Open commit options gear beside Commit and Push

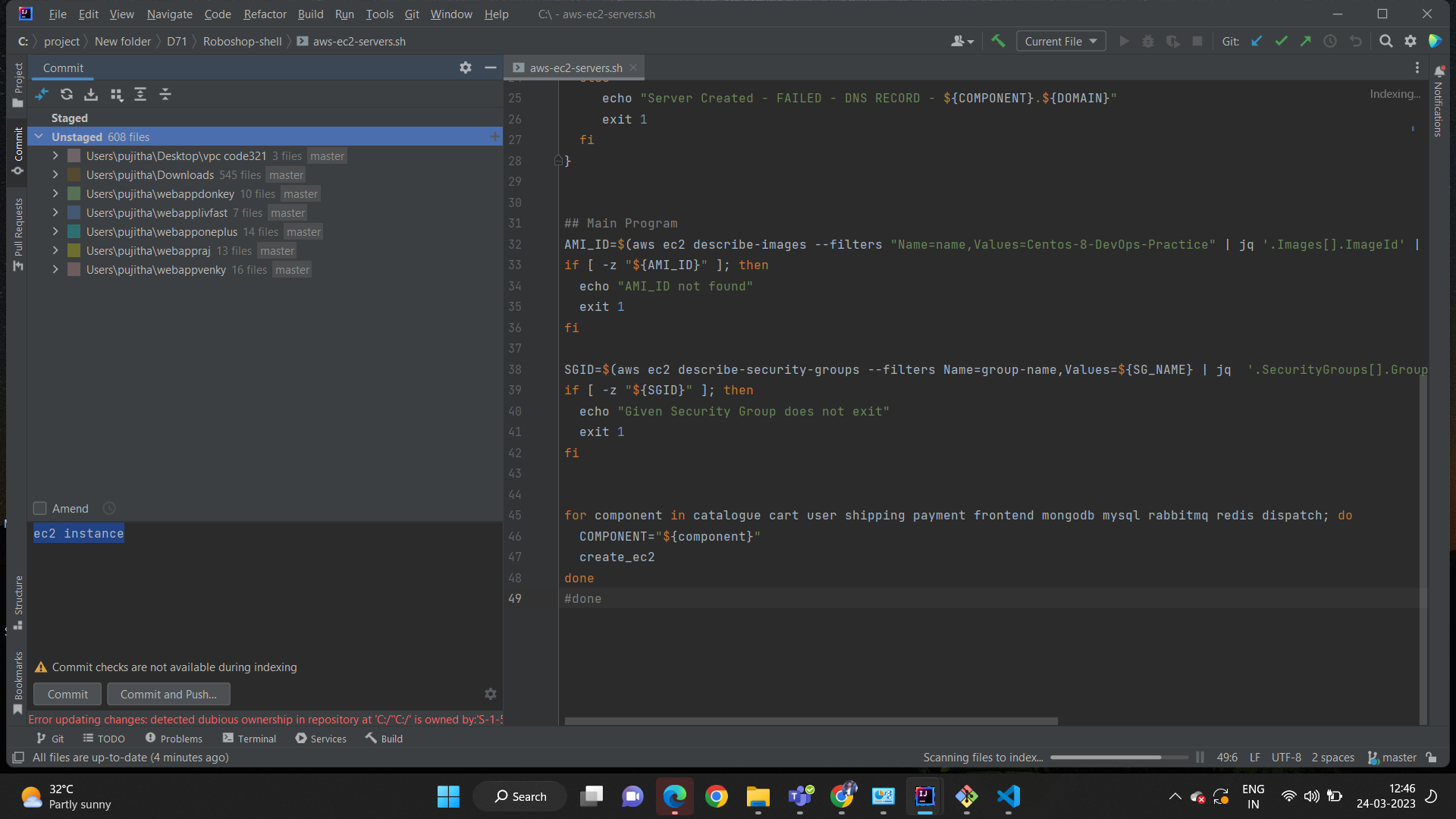(491, 694)
